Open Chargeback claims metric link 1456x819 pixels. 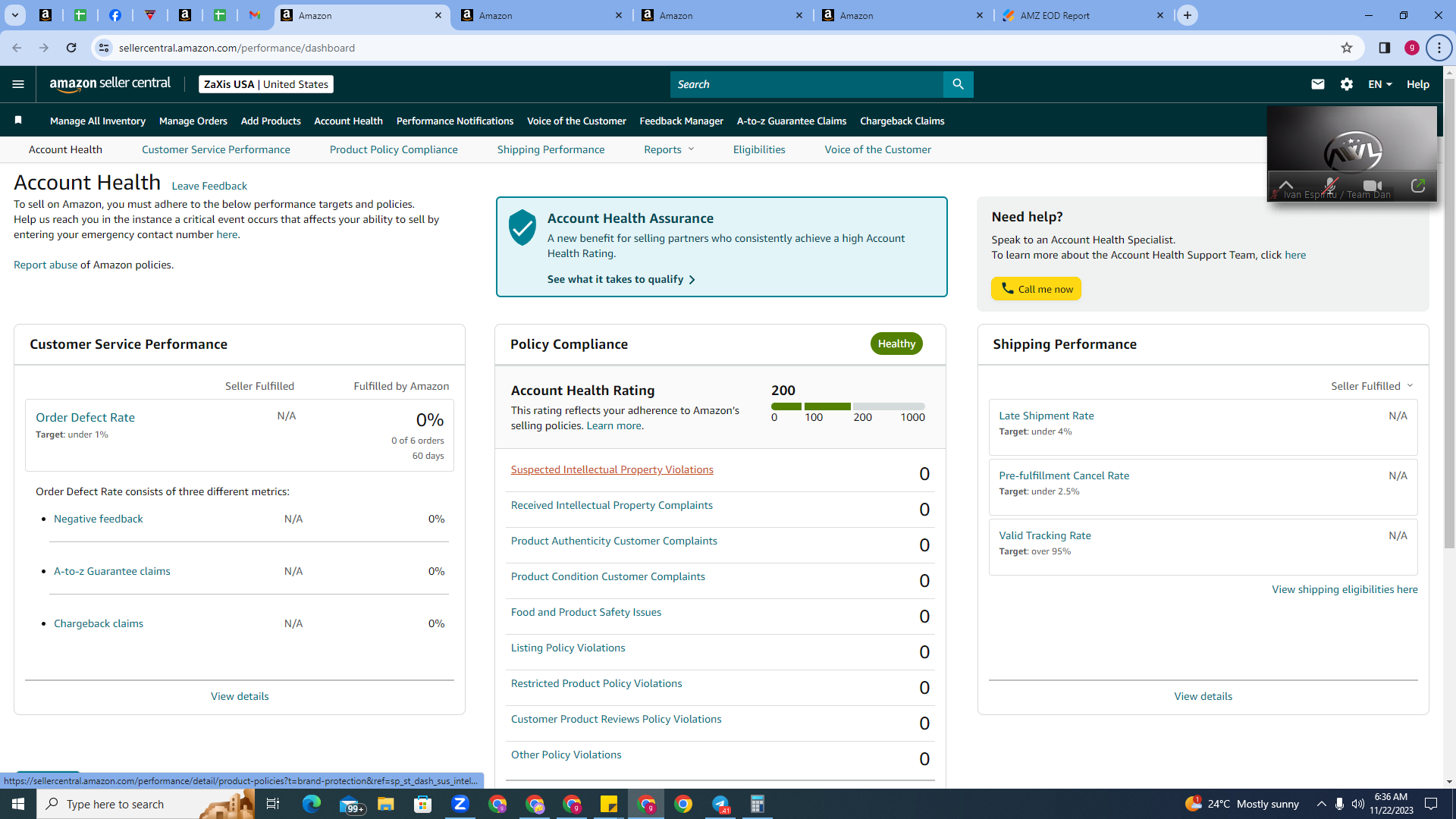click(99, 623)
